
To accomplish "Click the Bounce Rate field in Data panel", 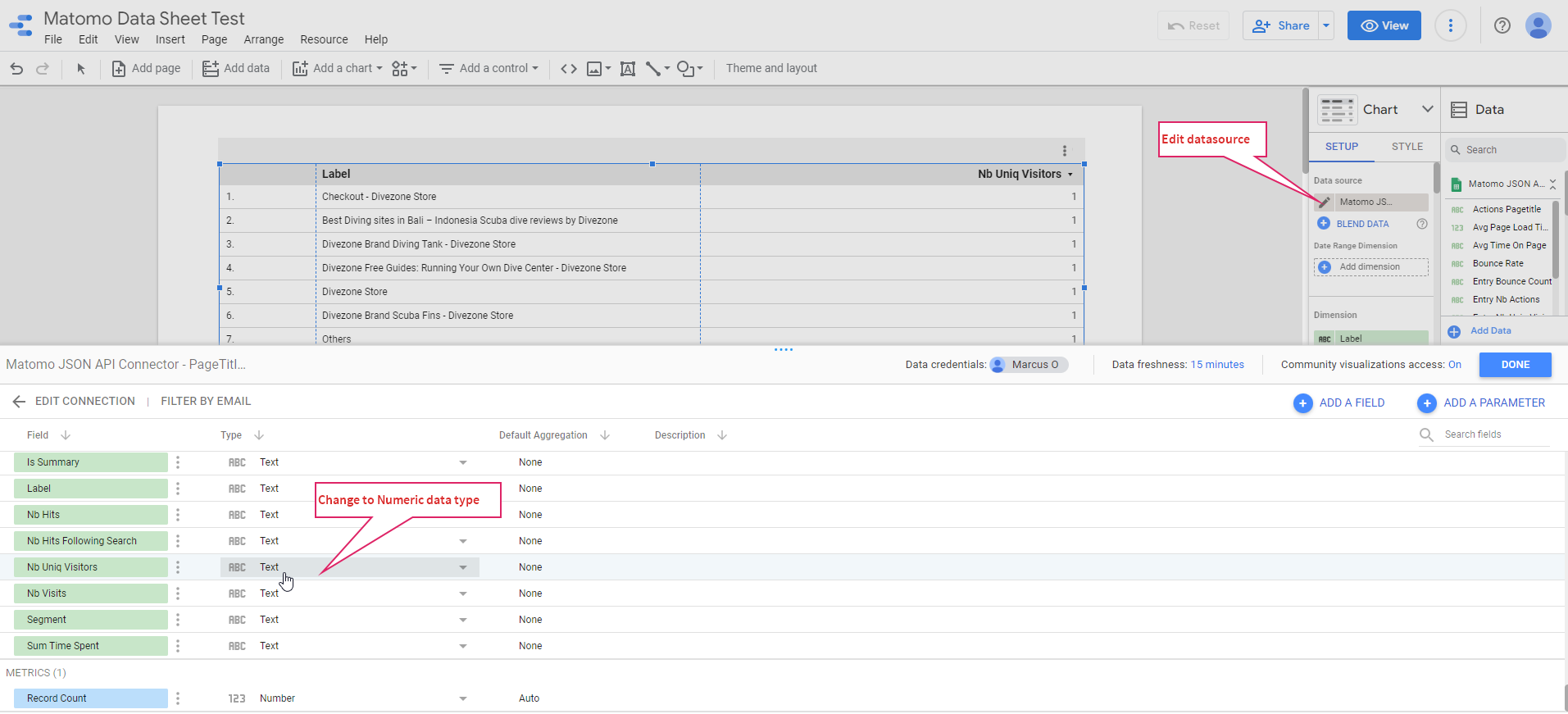I will [1498, 264].
